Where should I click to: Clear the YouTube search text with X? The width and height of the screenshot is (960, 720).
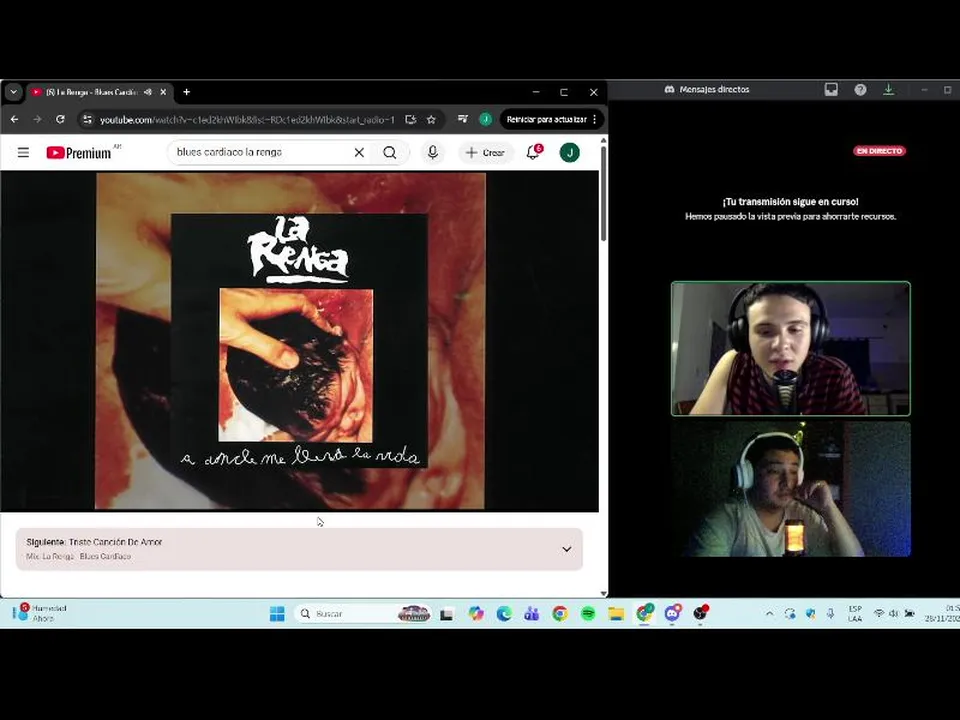(x=359, y=152)
